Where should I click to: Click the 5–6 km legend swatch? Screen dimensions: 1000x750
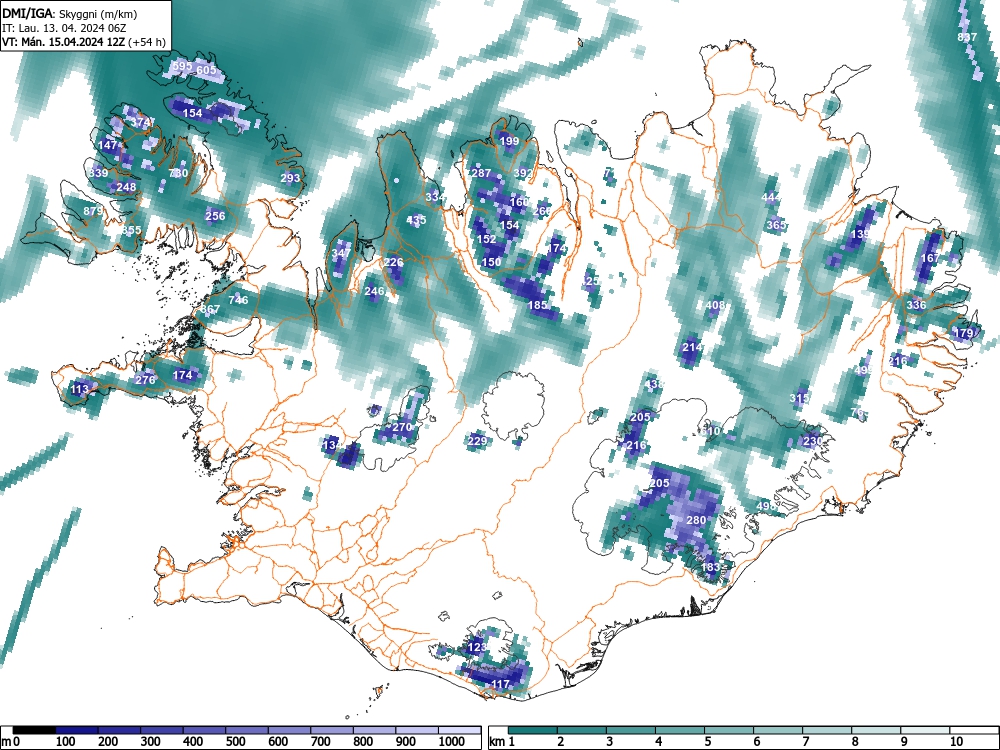[729, 730]
